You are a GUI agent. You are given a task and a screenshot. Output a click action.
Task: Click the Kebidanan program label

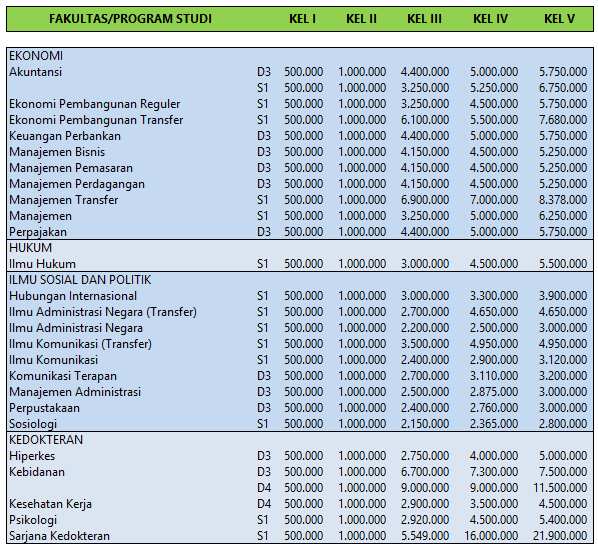coord(37,472)
